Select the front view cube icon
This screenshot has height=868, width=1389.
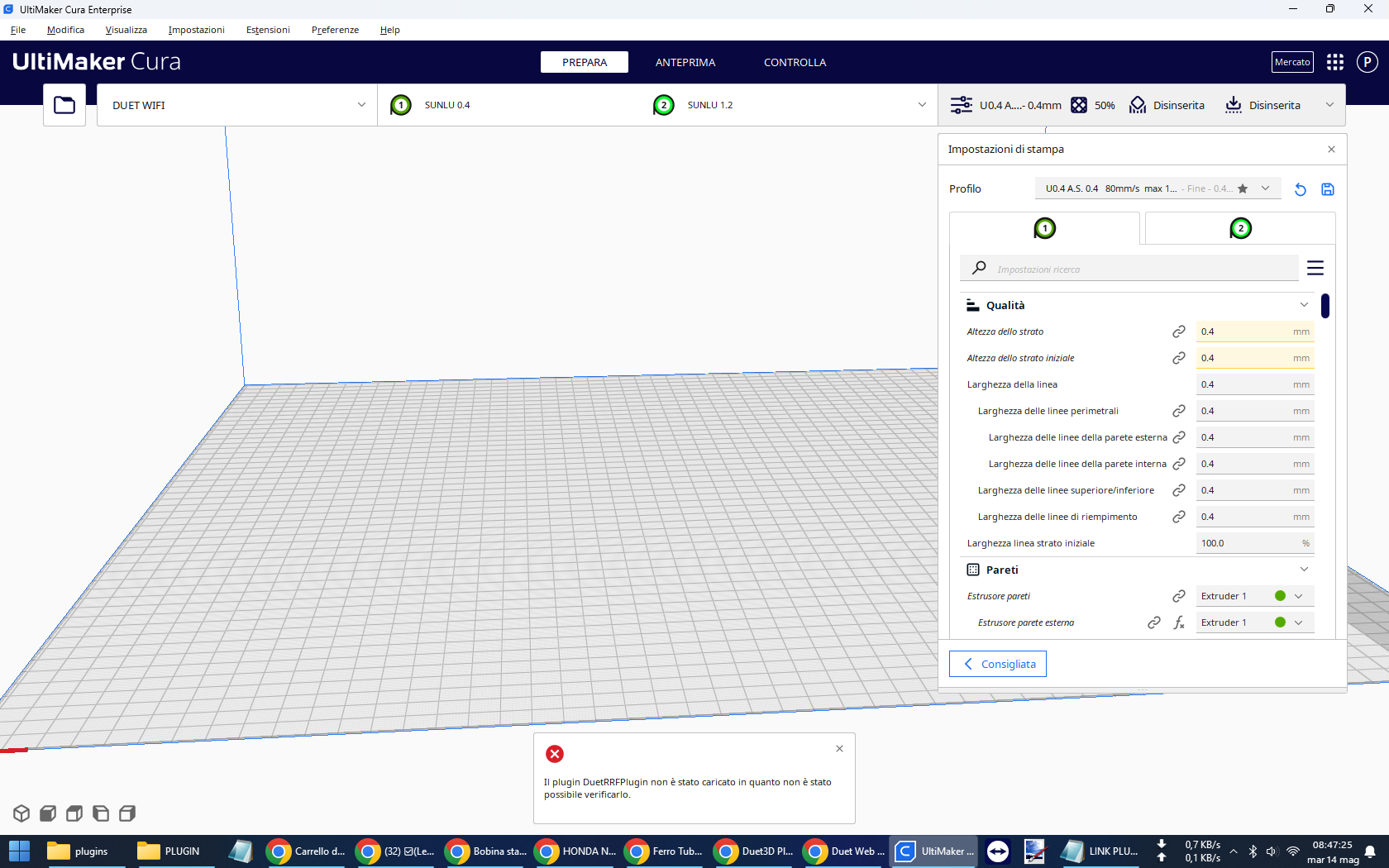pyautogui.click(x=48, y=813)
